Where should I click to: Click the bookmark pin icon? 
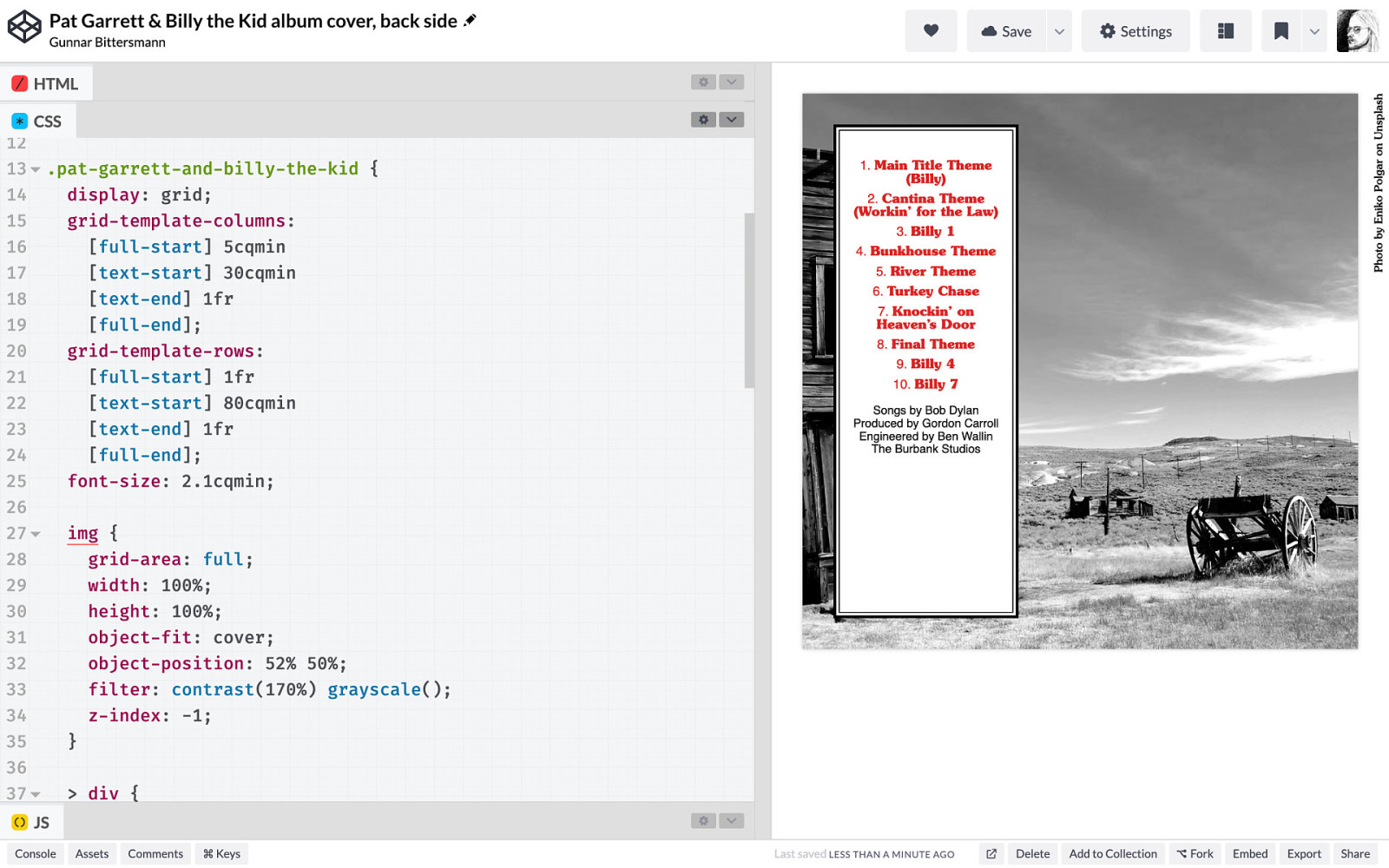click(1280, 31)
